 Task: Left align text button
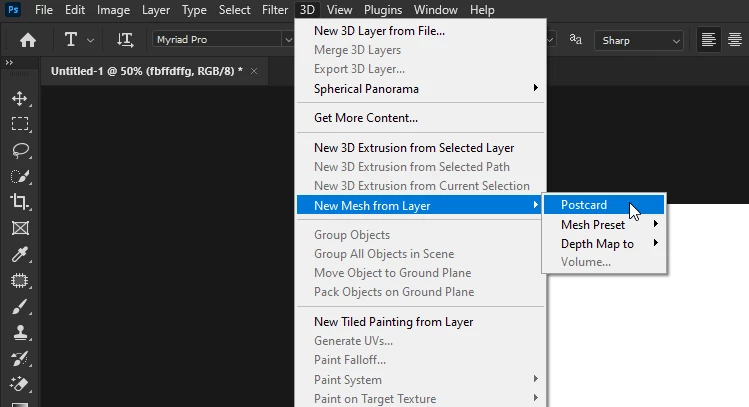coord(708,40)
